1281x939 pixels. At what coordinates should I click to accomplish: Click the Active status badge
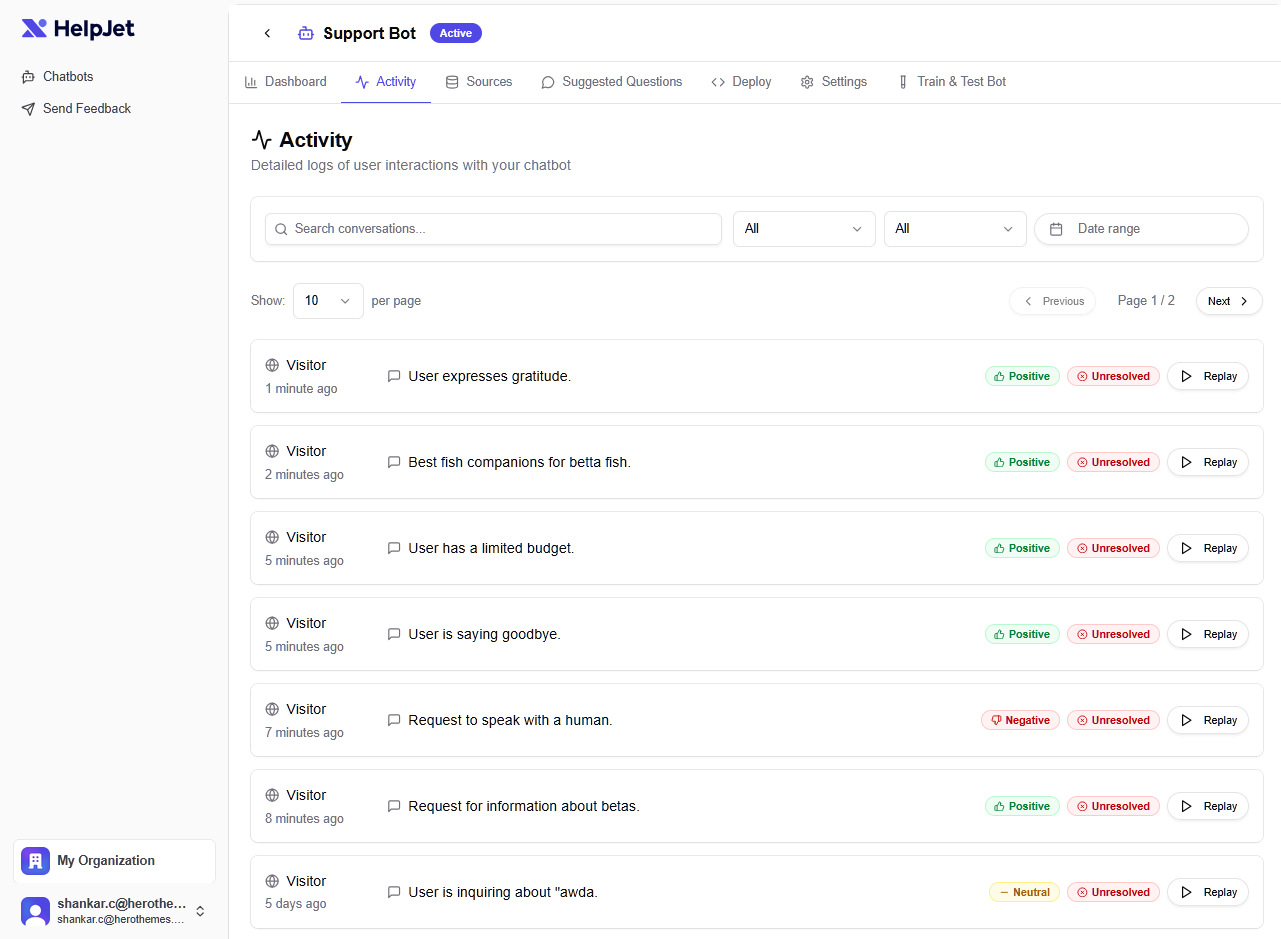(456, 33)
